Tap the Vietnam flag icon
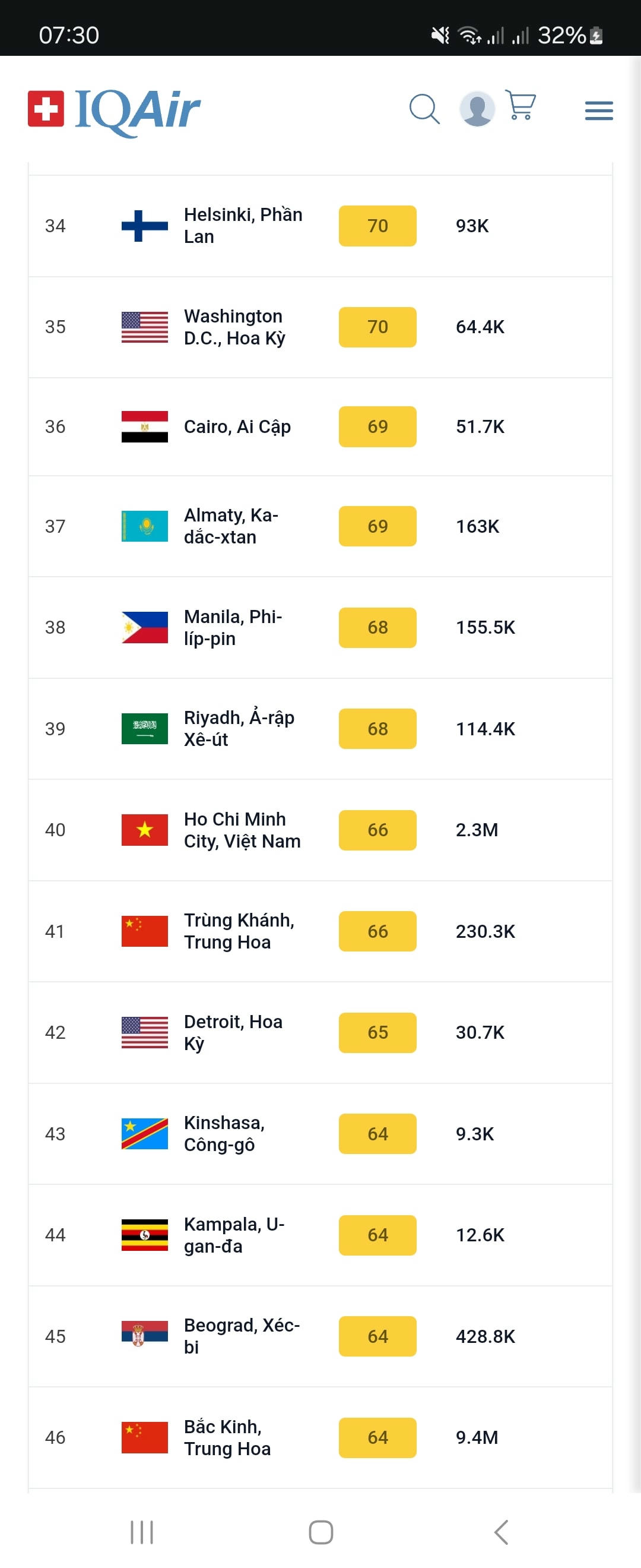641x1568 pixels. tap(145, 830)
